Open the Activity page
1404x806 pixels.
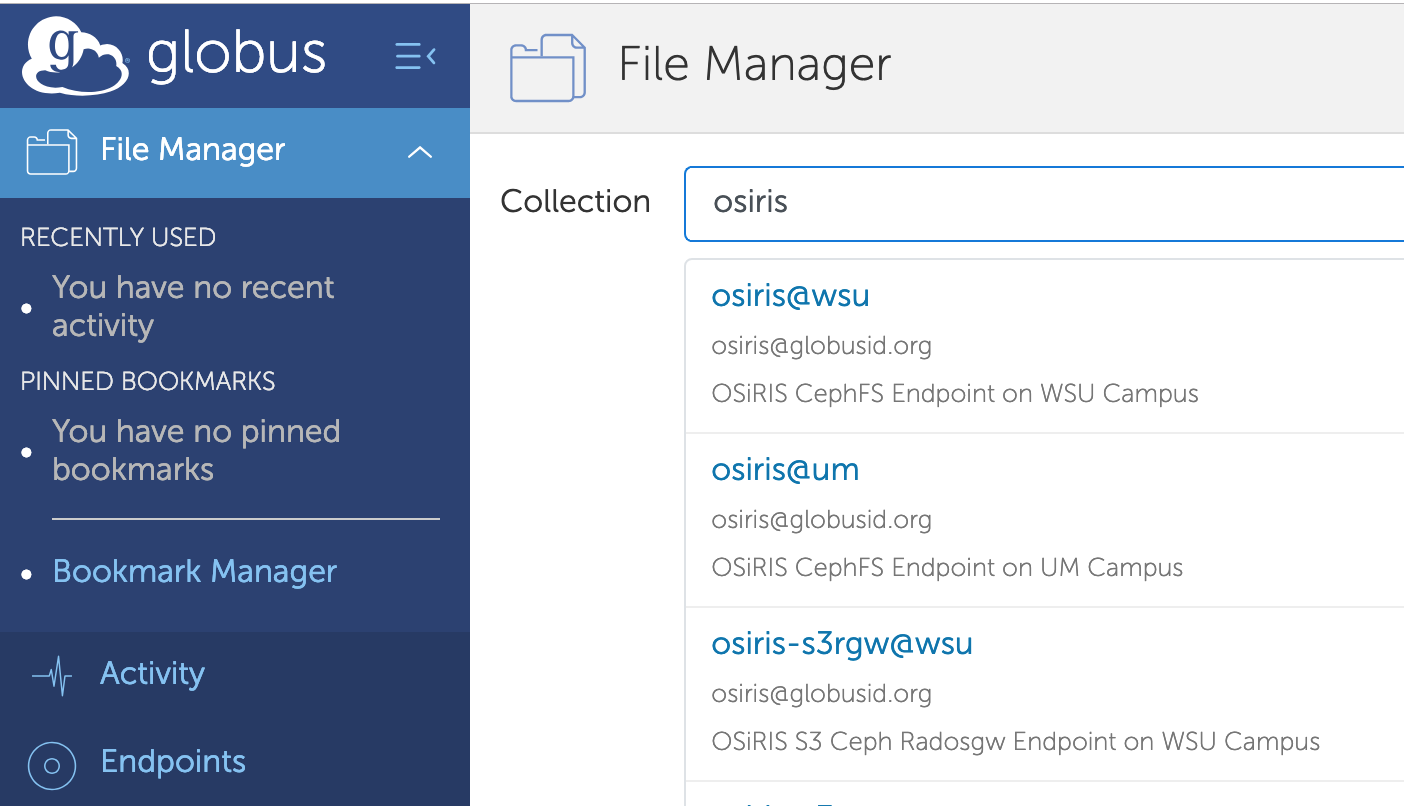pyautogui.click(x=152, y=673)
